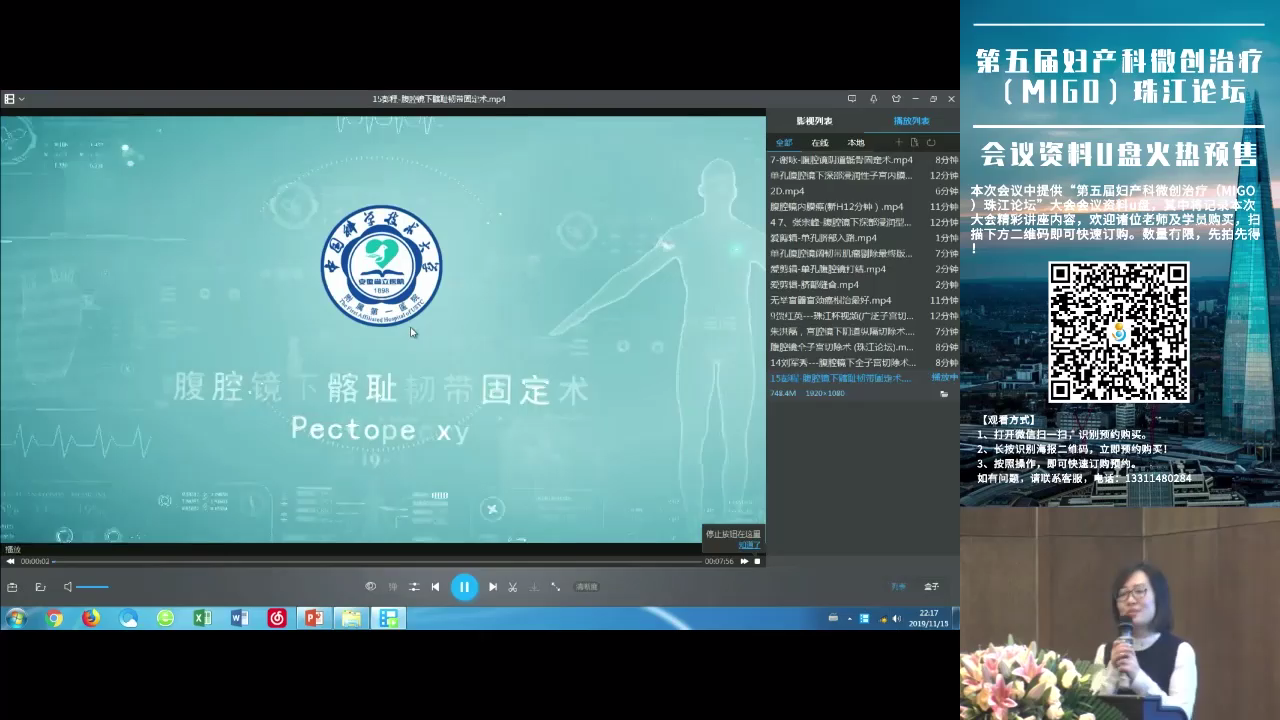Mute audio using the speaker icon
This screenshot has width=1280, height=720.
(x=68, y=587)
